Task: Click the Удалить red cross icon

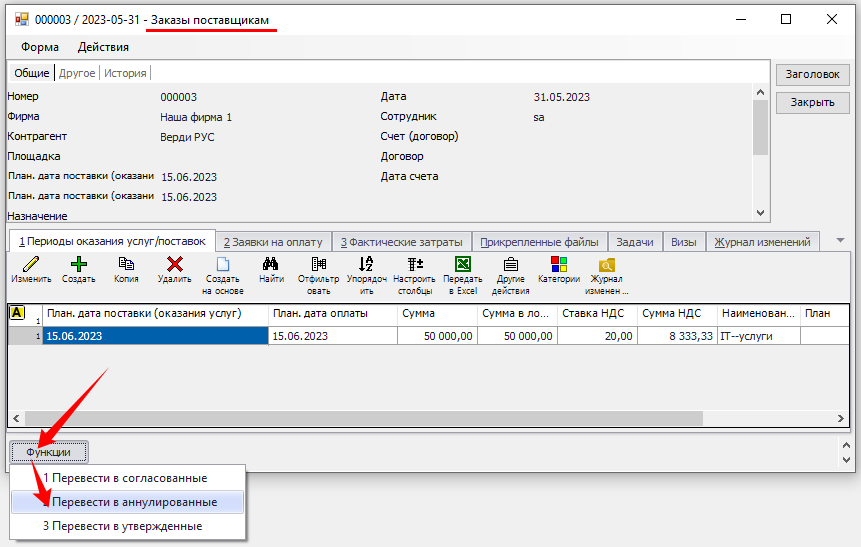Action: pyautogui.click(x=175, y=265)
